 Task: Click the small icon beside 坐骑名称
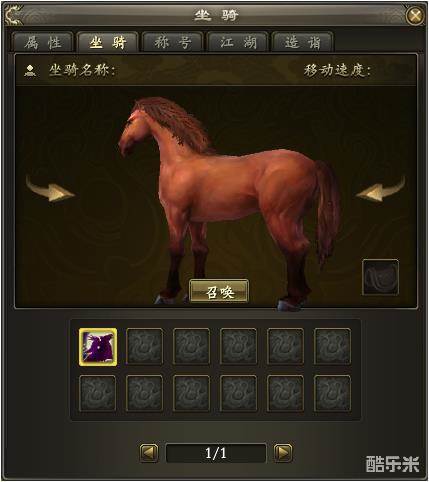(30, 70)
